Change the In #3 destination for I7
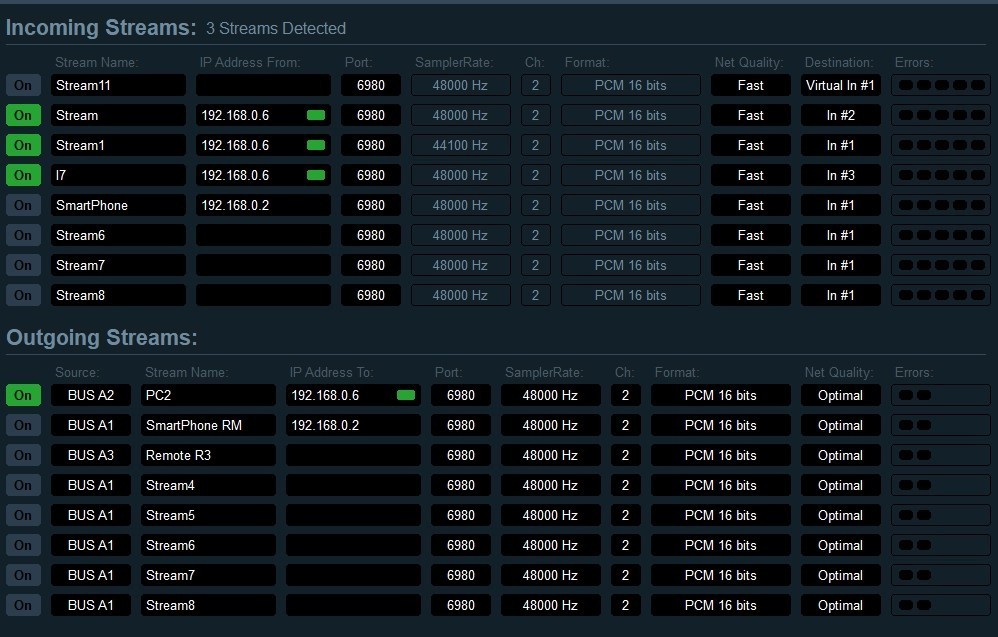 pos(840,175)
